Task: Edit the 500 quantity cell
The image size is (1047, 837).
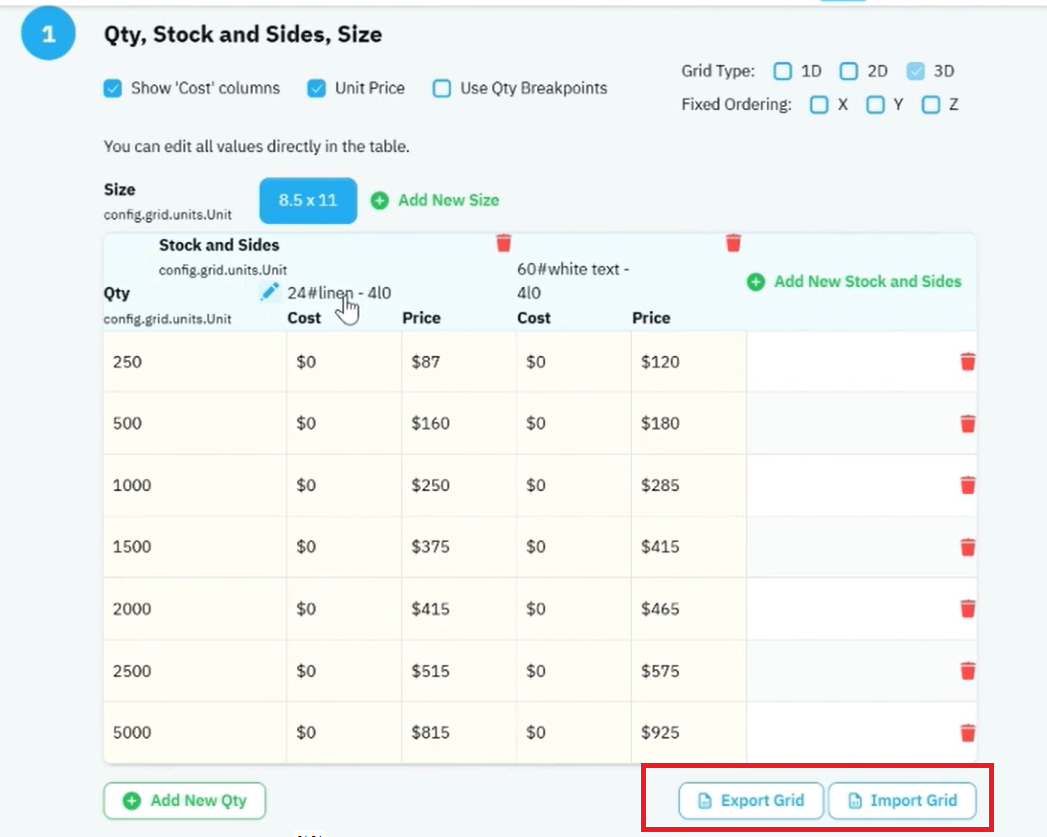Action: click(195, 423)
